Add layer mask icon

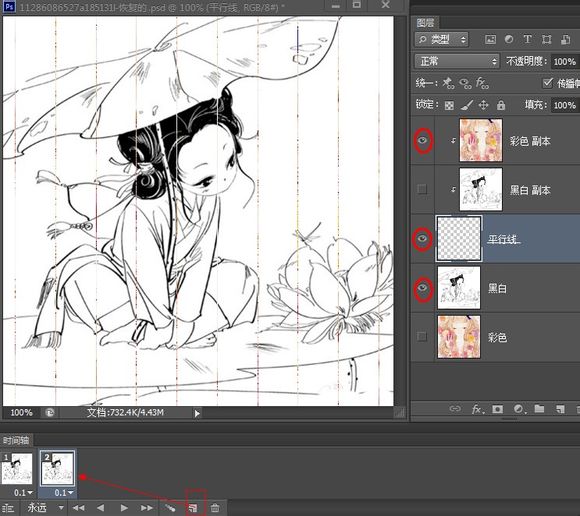(498, 409)
